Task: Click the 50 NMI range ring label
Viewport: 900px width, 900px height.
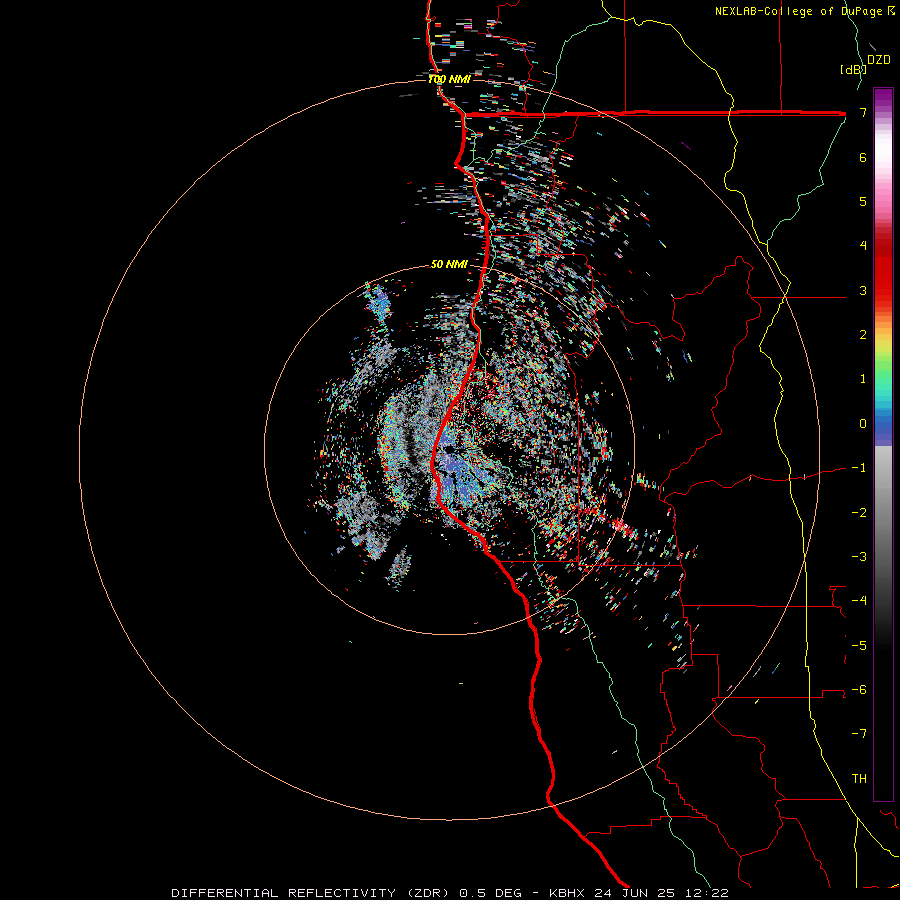Action: (x=449, y=264)
